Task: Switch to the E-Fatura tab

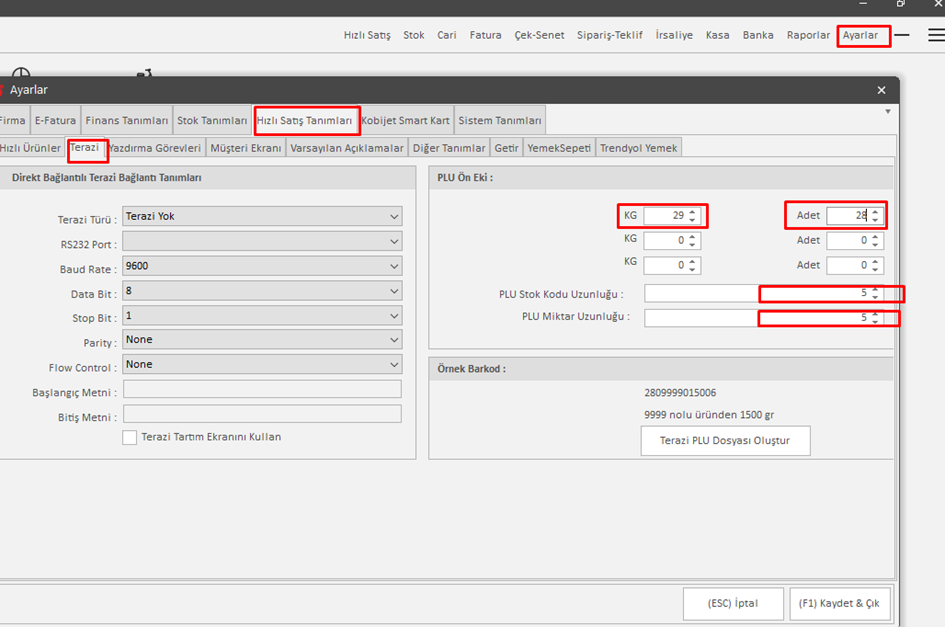Action: 55,120
